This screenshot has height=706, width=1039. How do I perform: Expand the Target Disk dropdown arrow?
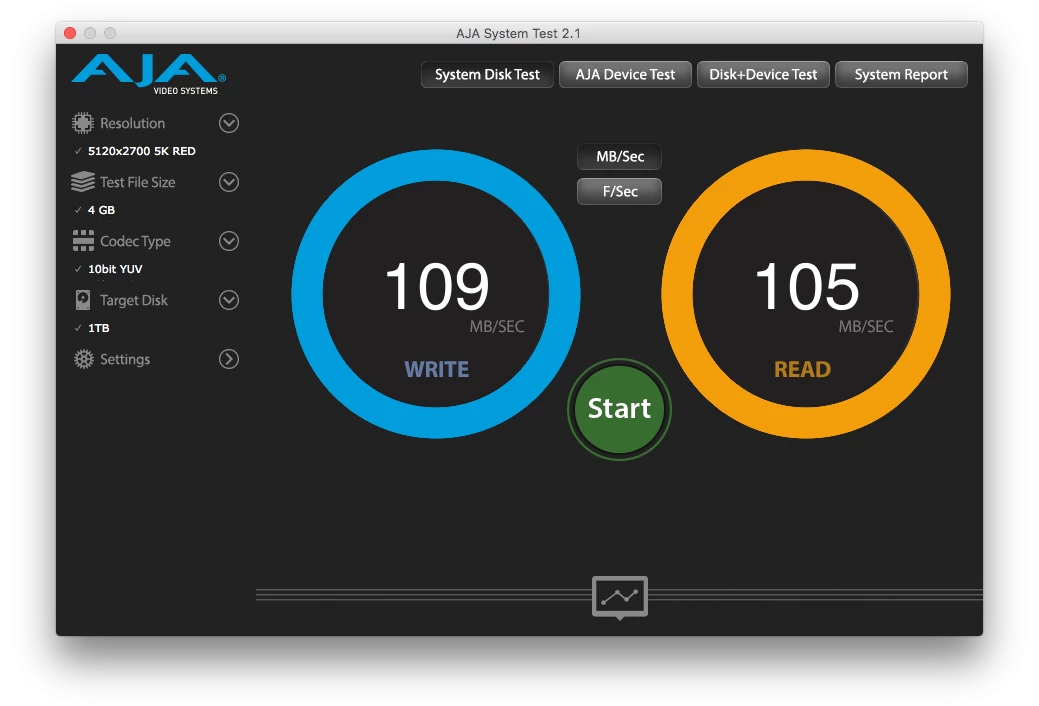(229, 300)
